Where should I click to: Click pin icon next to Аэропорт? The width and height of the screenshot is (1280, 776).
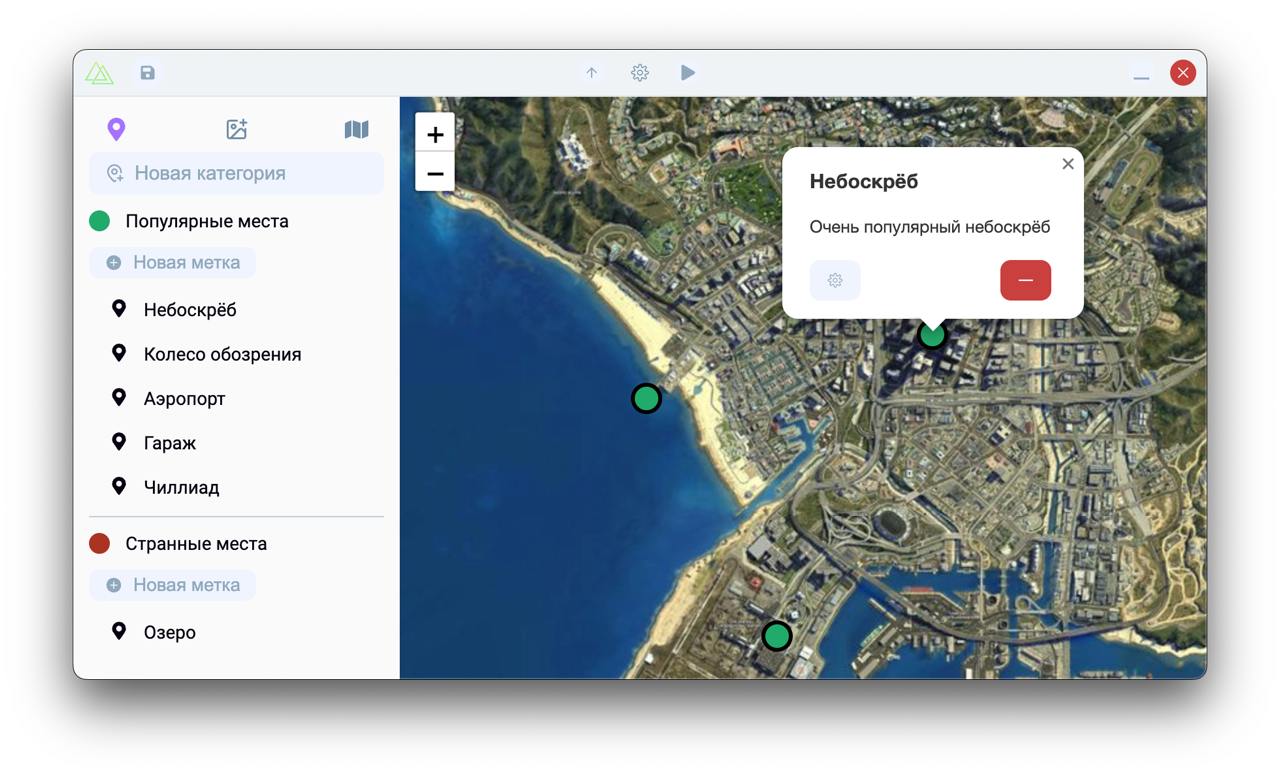[119, 398]
